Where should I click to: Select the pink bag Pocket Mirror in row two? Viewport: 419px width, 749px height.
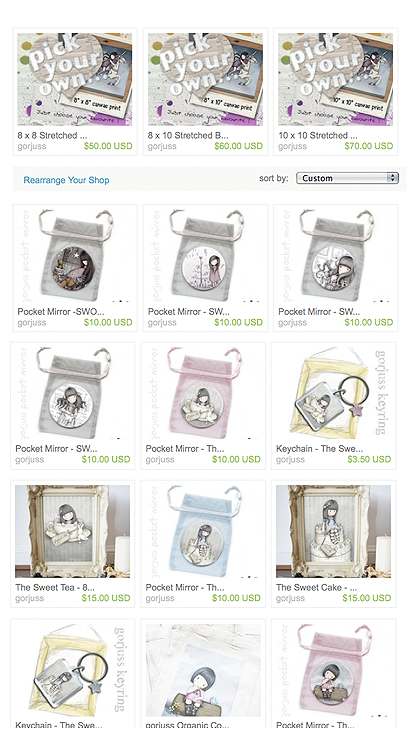[203, 393]
